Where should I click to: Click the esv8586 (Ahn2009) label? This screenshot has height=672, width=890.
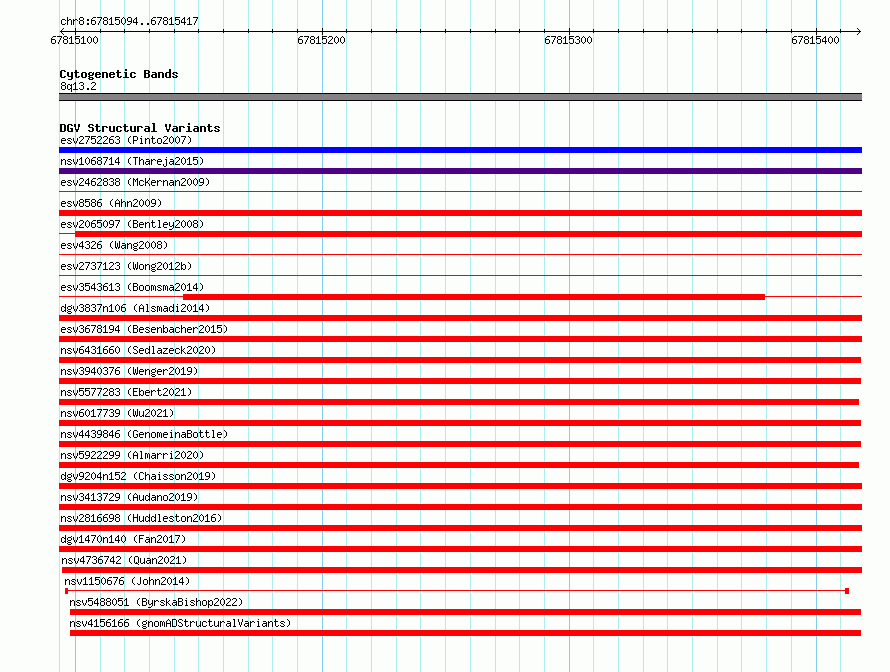tap(111, 203)
